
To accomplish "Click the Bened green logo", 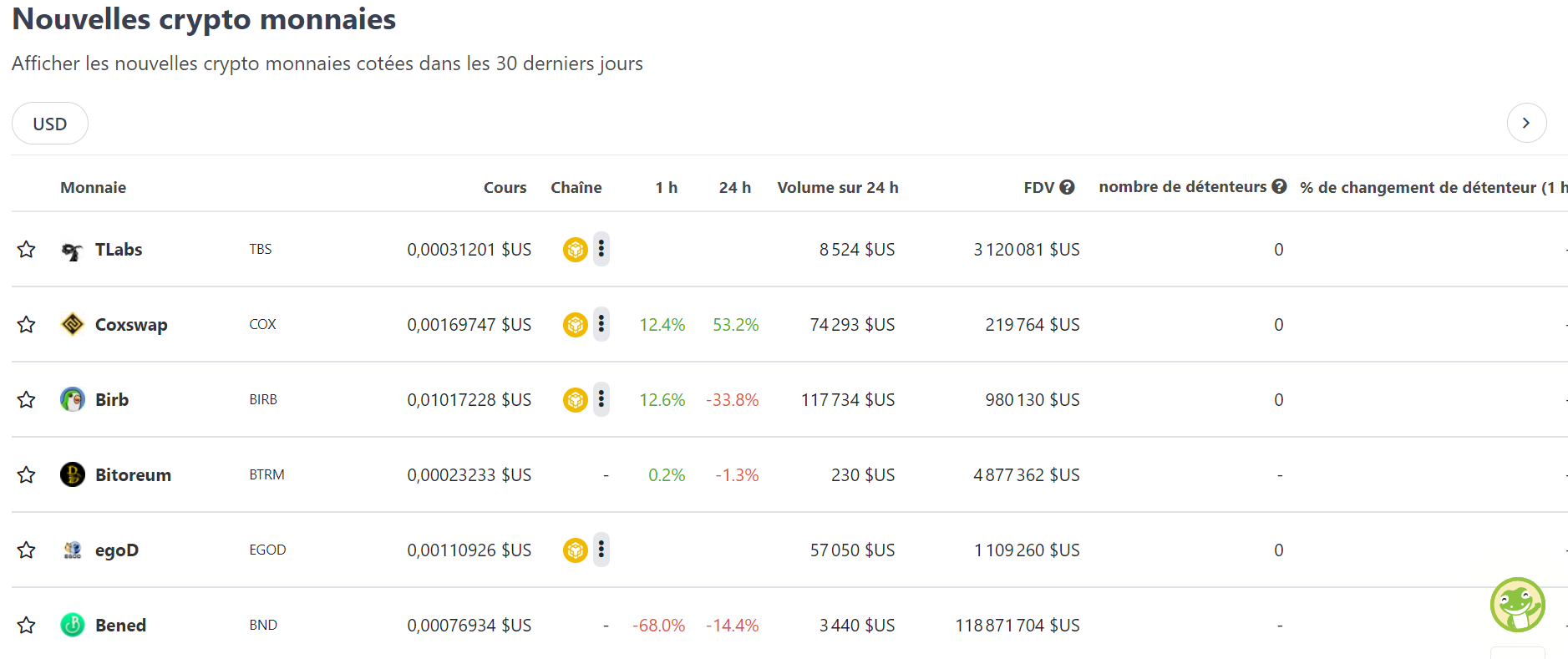I will [73, 625].
